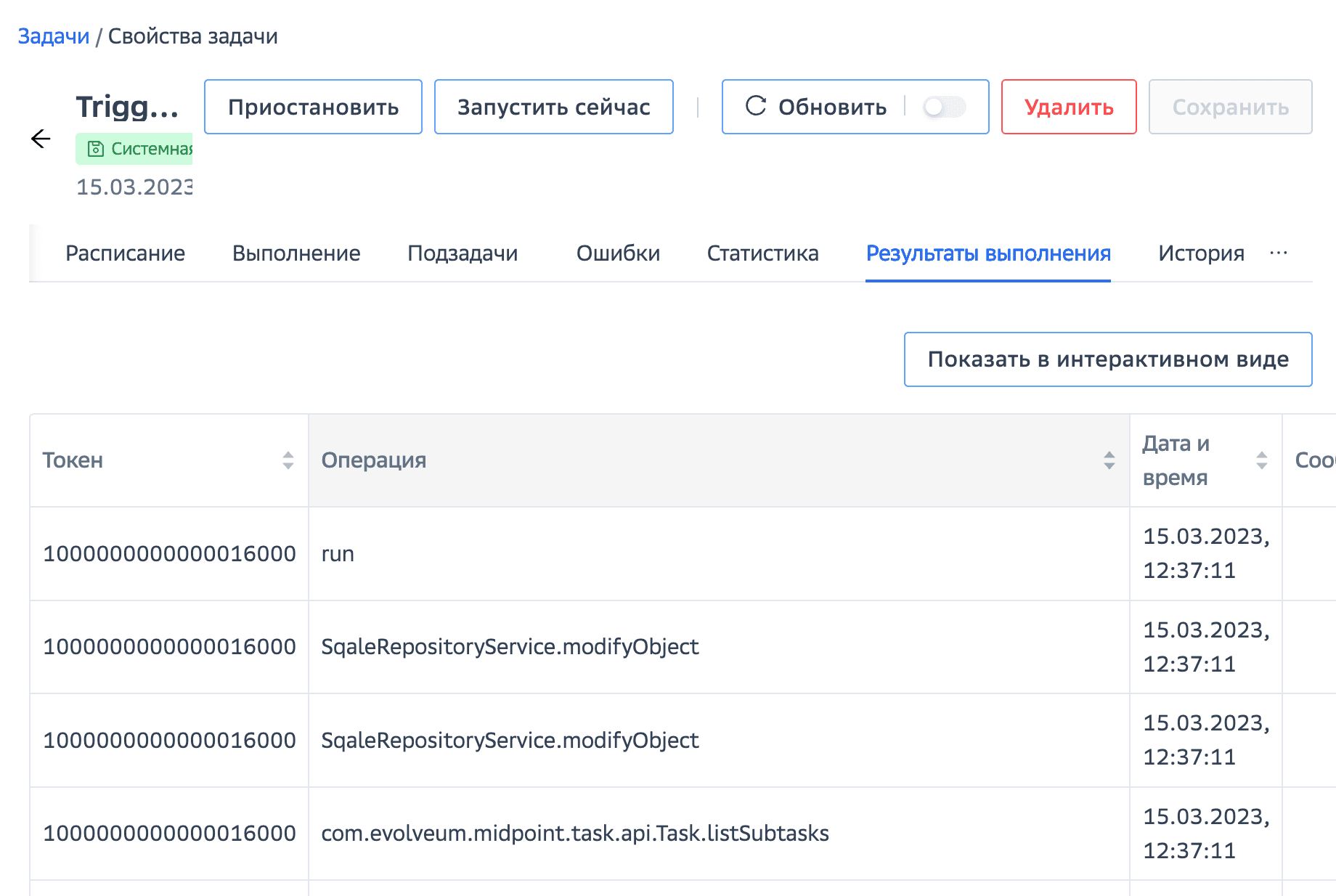Sort table by Операция column
1336x896 pixels.
(x=1109, y=460)
